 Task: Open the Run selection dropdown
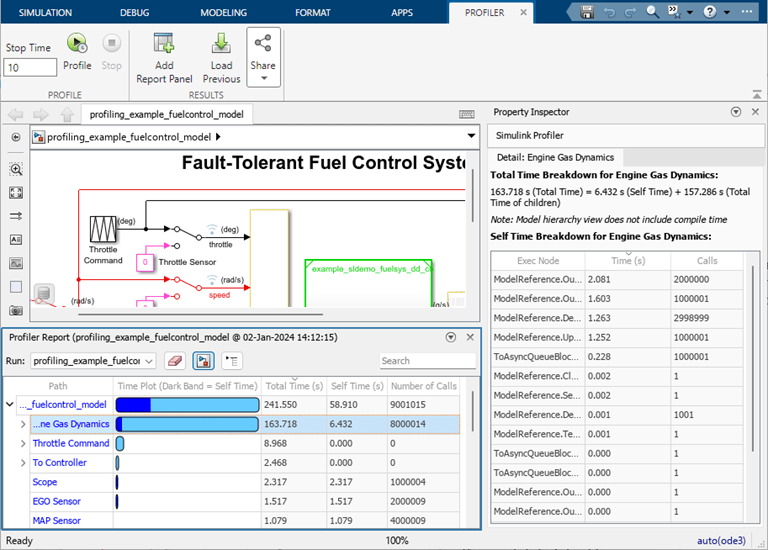tap(92, 361)
